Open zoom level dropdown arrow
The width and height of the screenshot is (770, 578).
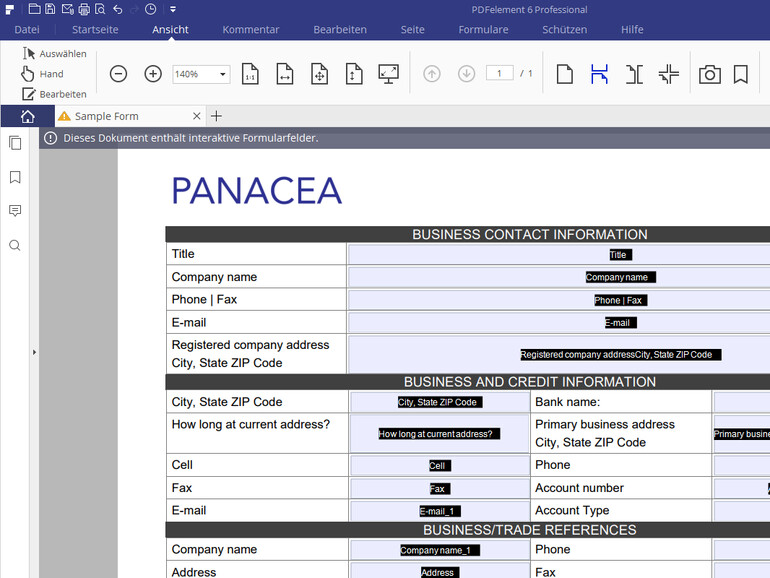(x=222, y=74)
